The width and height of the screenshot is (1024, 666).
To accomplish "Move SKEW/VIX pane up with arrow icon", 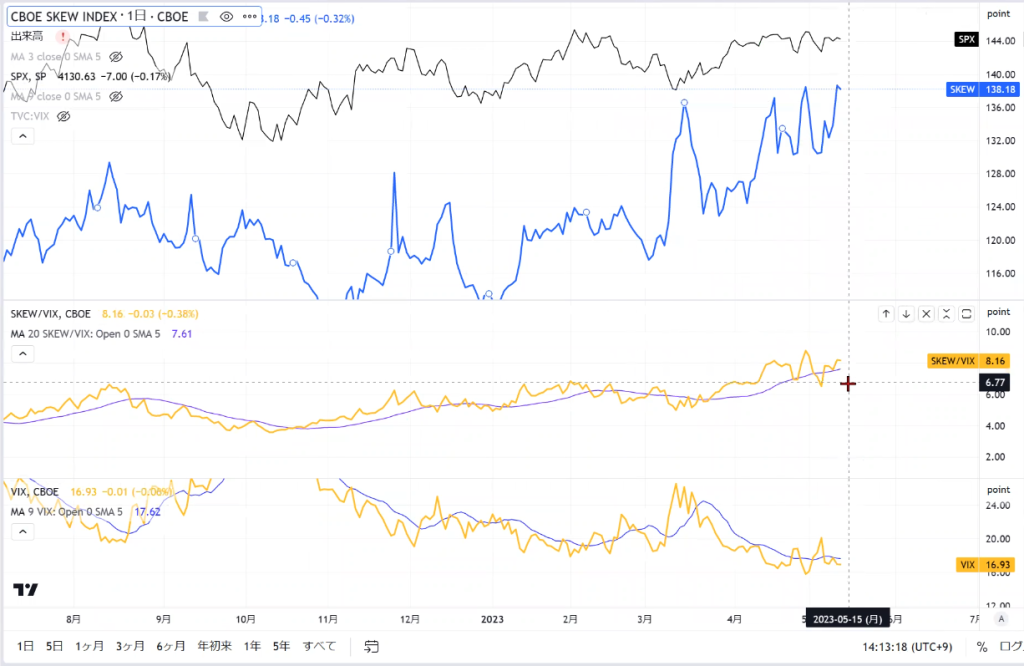I will pos(886,314).
